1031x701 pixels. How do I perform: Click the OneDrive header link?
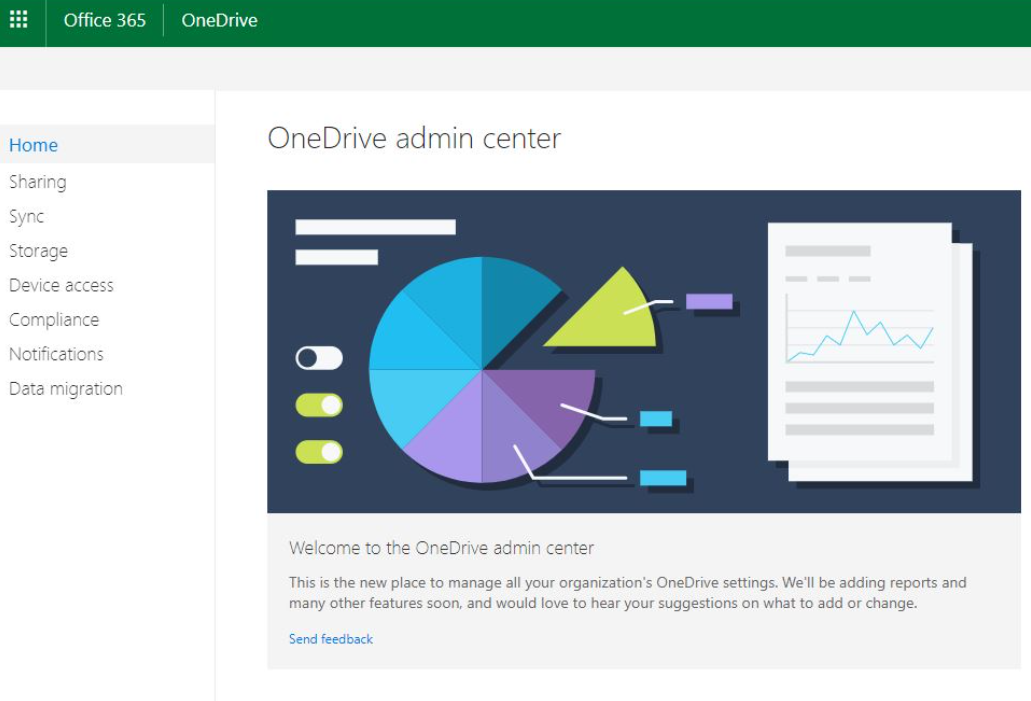click(x=220, y=20)
